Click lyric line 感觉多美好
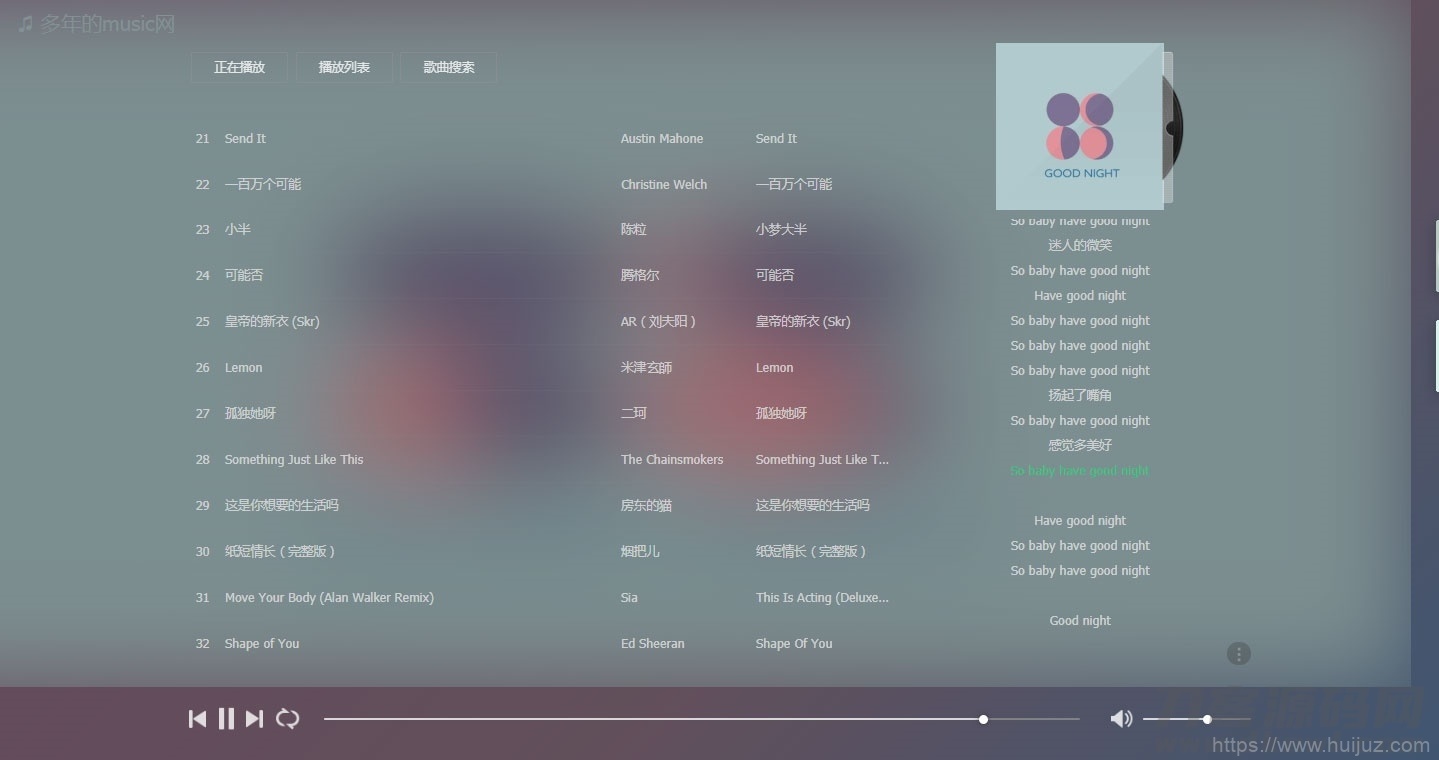 click(1080, 445)
